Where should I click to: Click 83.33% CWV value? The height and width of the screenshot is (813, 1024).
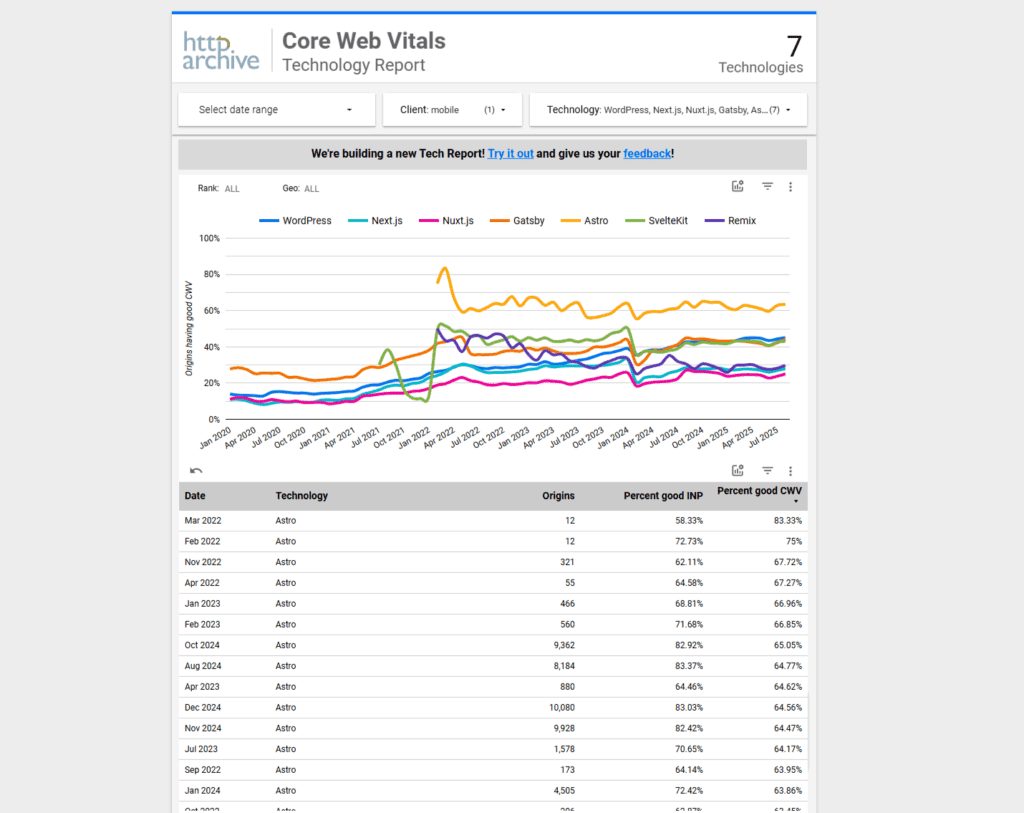point(788,520)
